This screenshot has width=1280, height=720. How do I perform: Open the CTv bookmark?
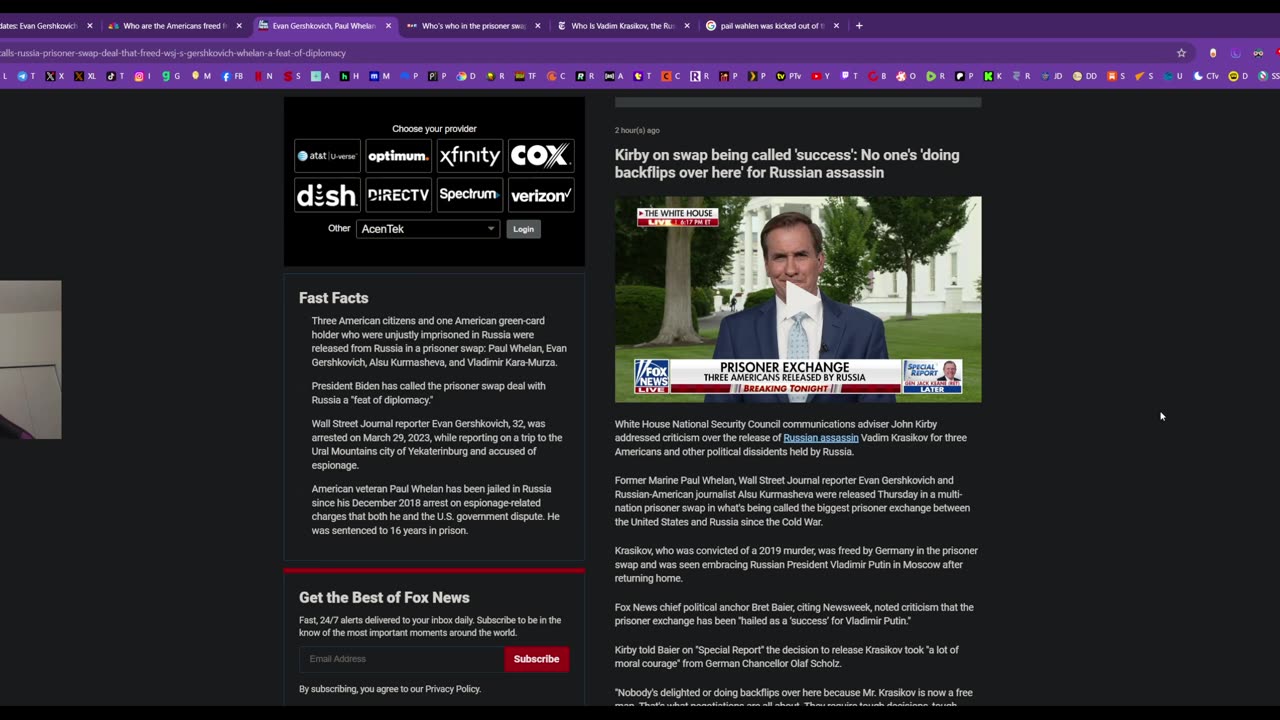[1206, 76]
